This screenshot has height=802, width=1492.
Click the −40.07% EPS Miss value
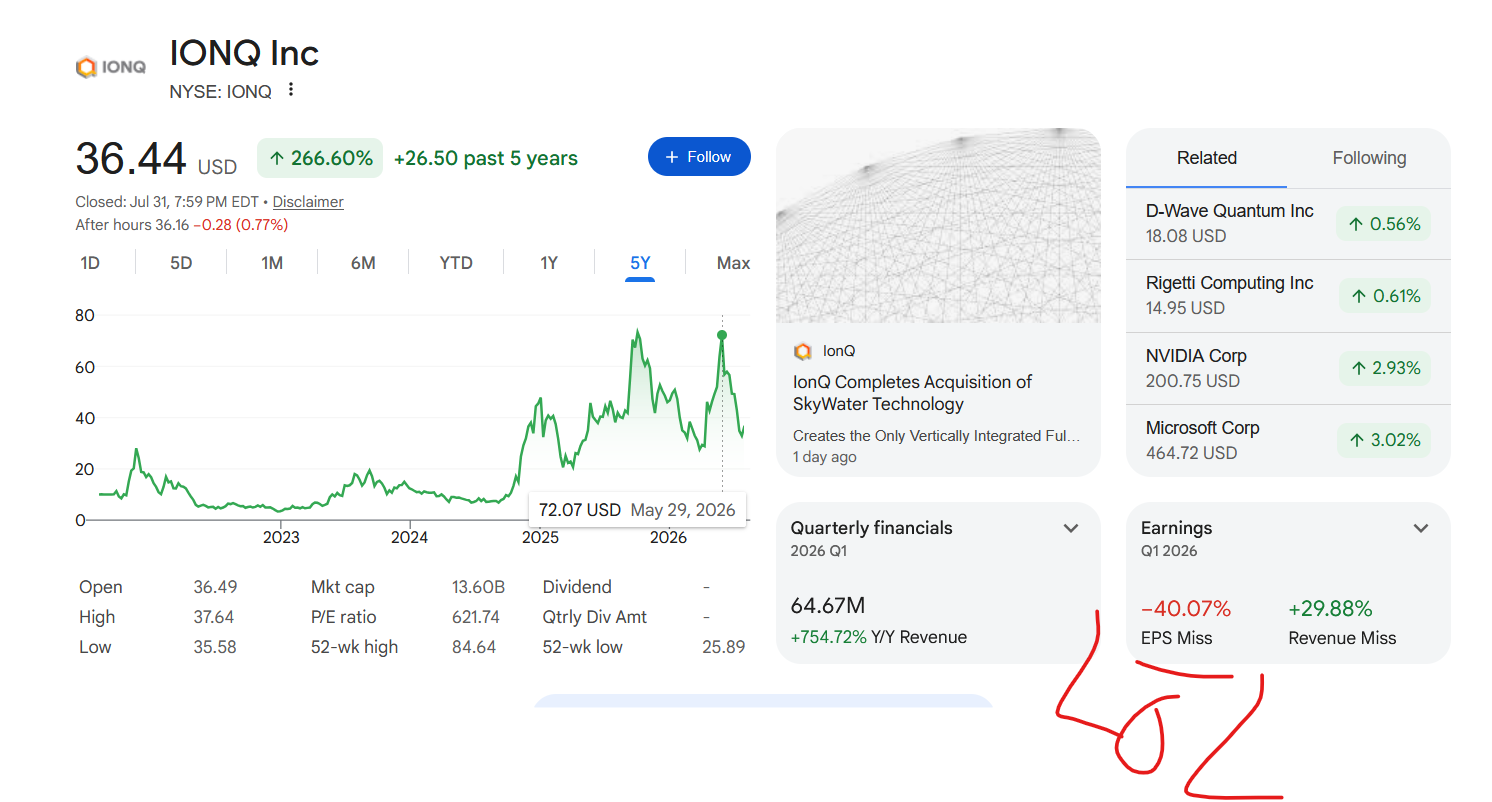(x=1186, y=609)
